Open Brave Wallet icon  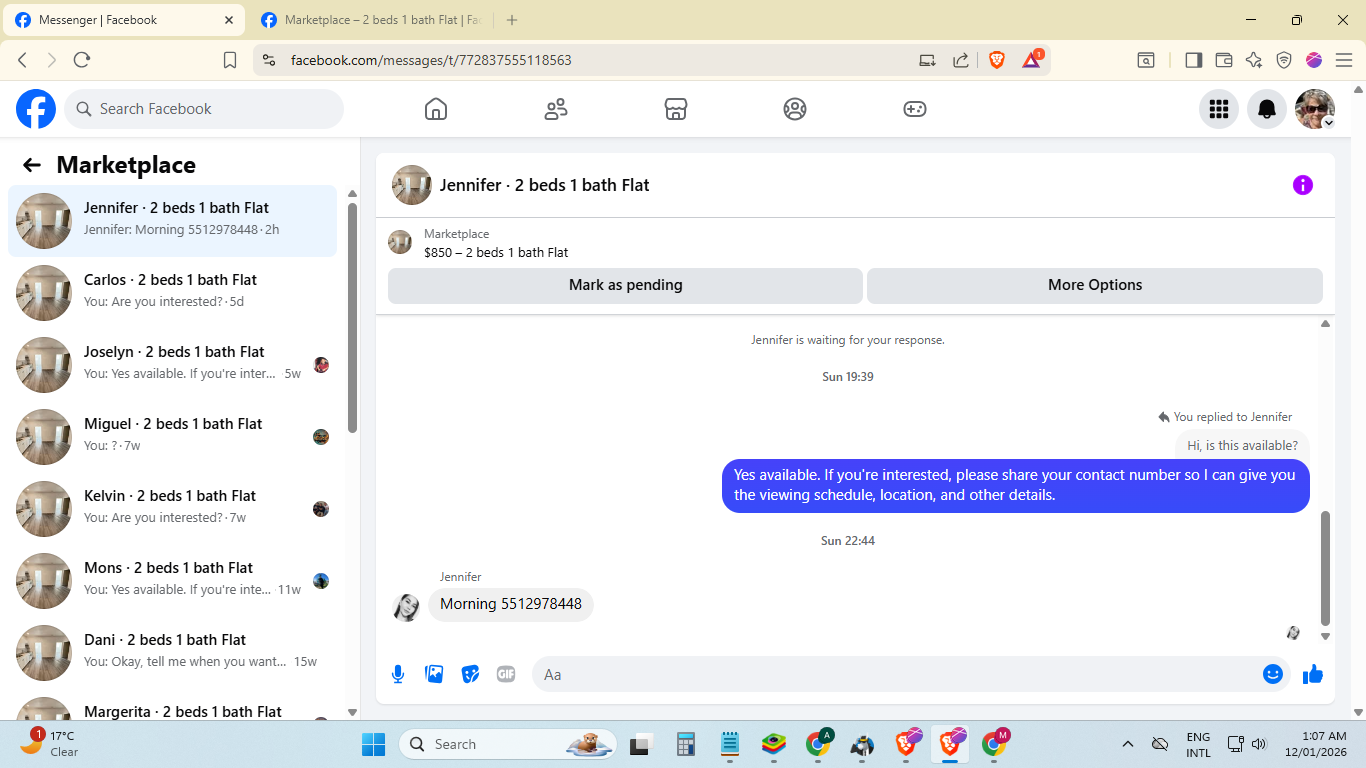tap(1223, 60)
